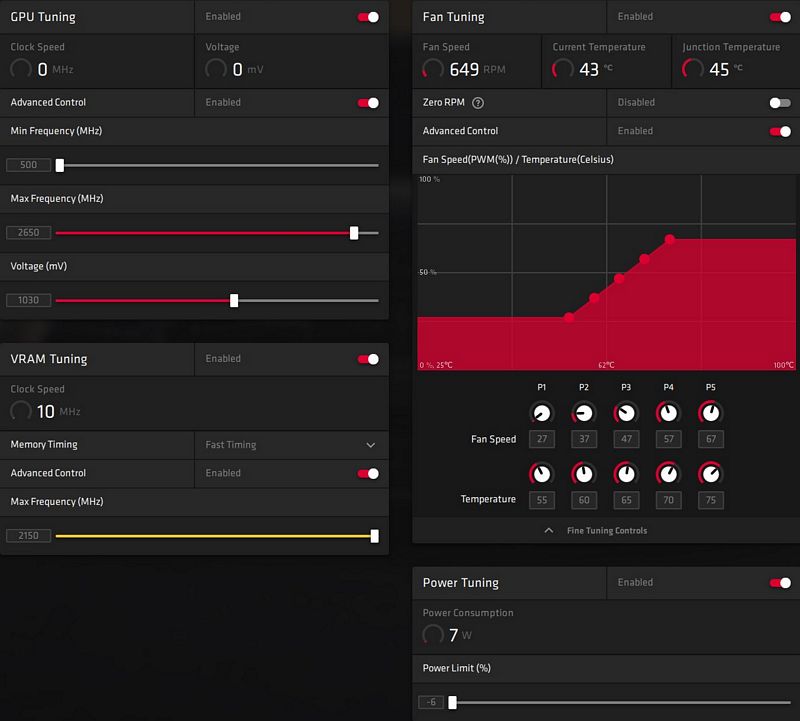Click the Power Consumption gauge icon
The image size is (800, 721).
pyautogui.click(x=433, y=634)
